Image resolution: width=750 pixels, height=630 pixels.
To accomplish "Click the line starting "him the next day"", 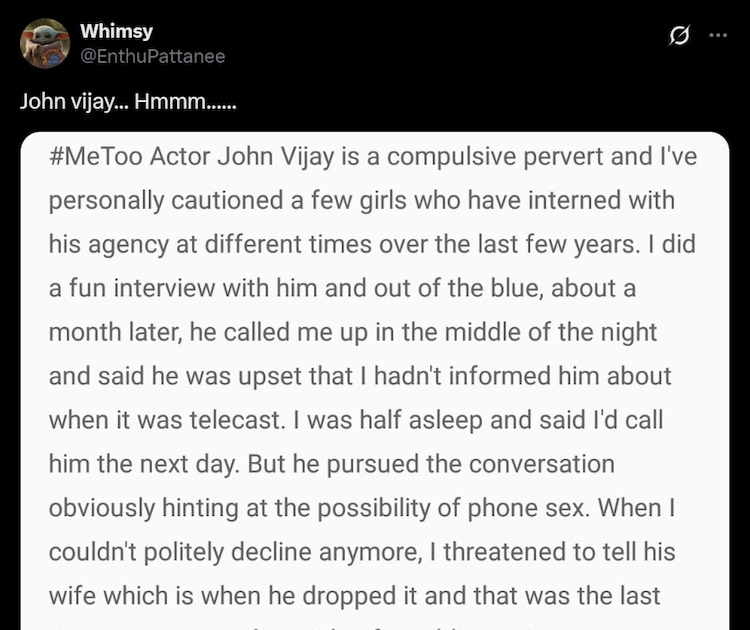I will pyautogui.click(x=331, y=465).
